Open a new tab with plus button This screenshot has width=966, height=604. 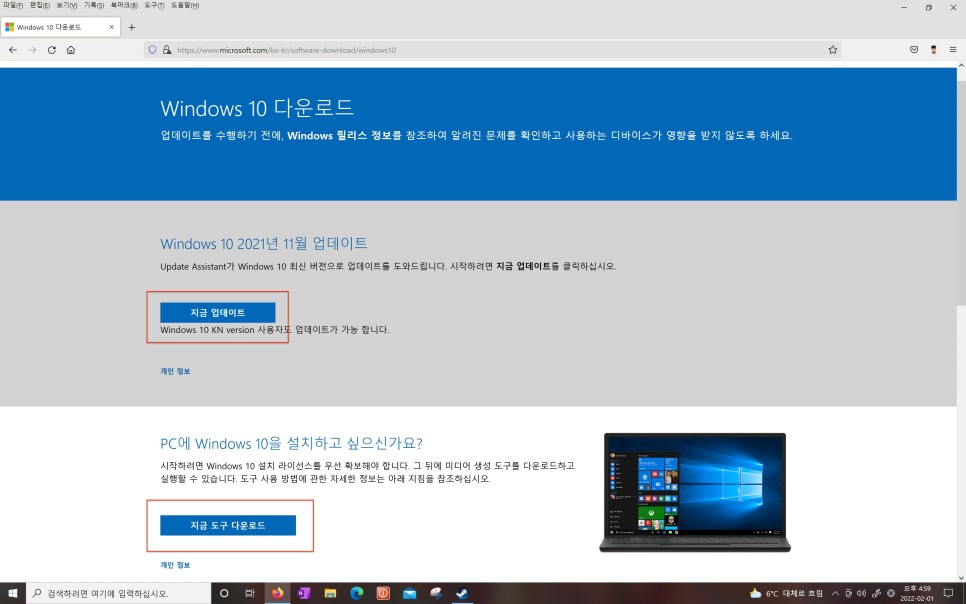131,27
